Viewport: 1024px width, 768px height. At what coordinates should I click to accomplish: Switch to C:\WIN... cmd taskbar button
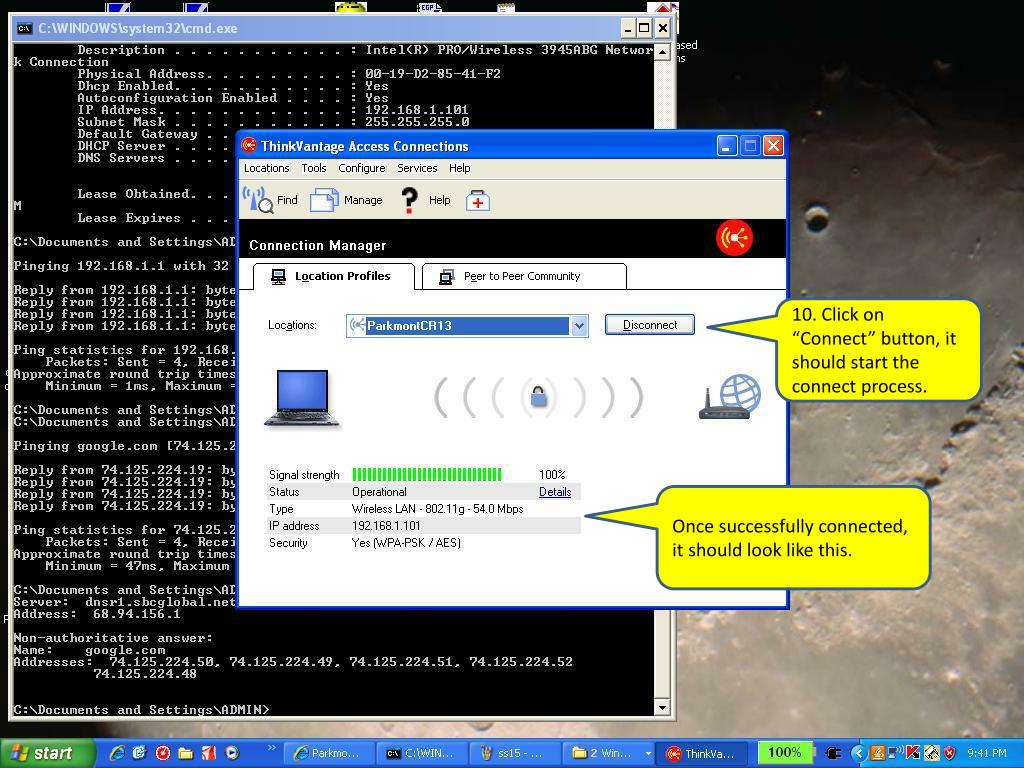coord(423,754)
